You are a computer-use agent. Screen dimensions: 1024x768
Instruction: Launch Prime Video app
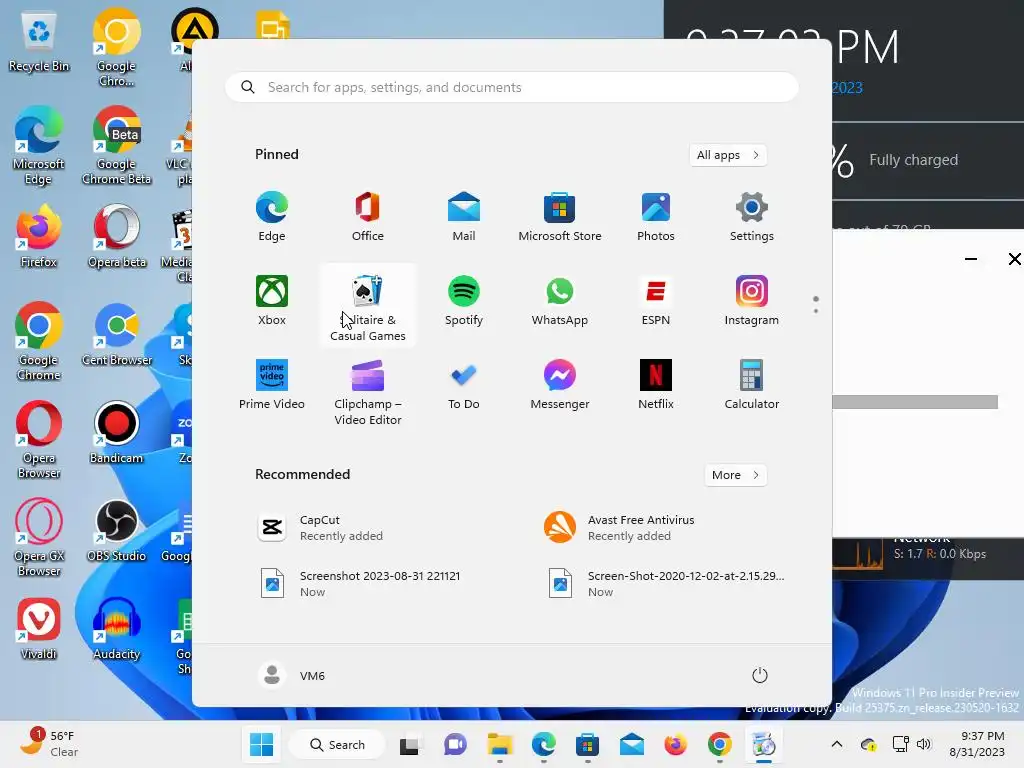[272, 385]
